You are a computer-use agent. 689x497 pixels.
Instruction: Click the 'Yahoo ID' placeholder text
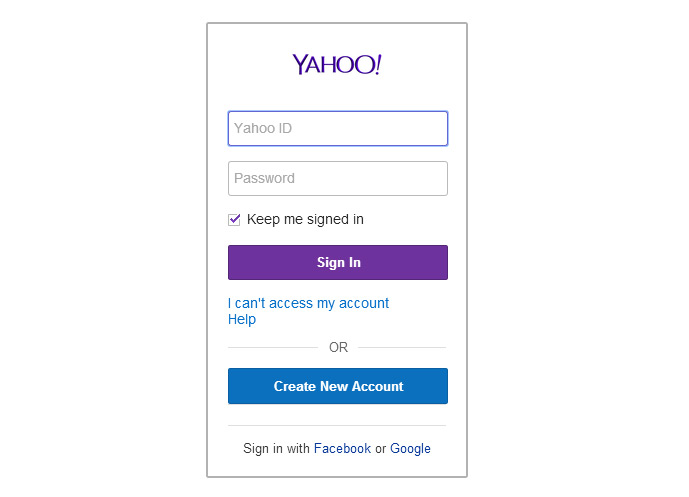click(263, 128)
